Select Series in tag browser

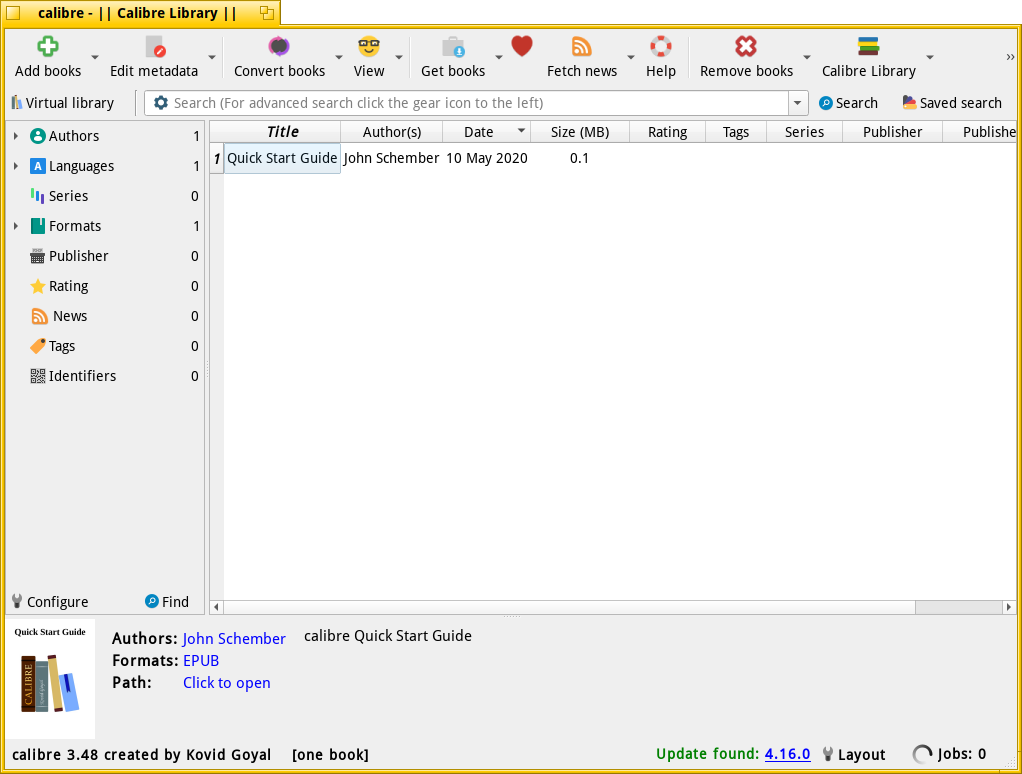click(x=68, y=195)
